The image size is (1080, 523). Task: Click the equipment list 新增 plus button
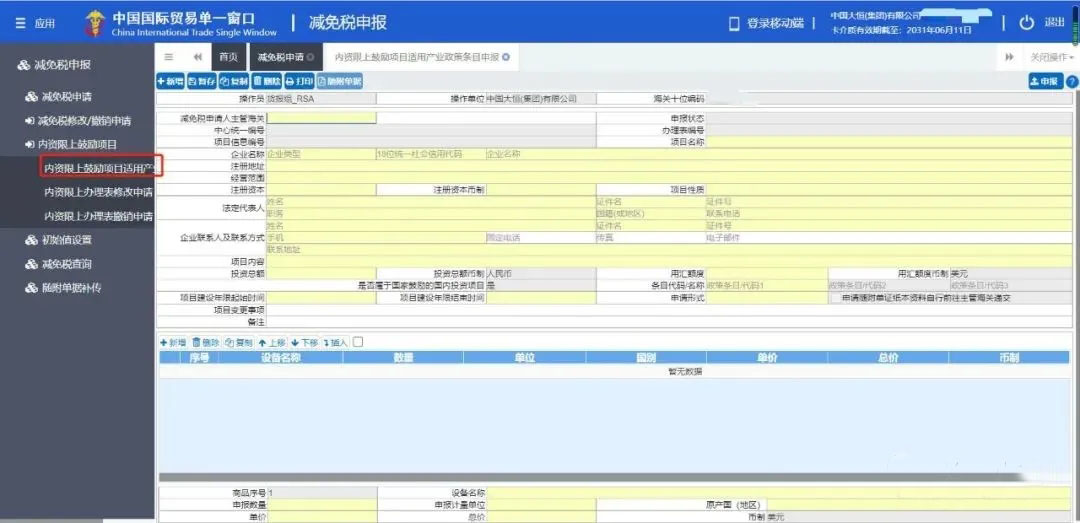(173, 342)
